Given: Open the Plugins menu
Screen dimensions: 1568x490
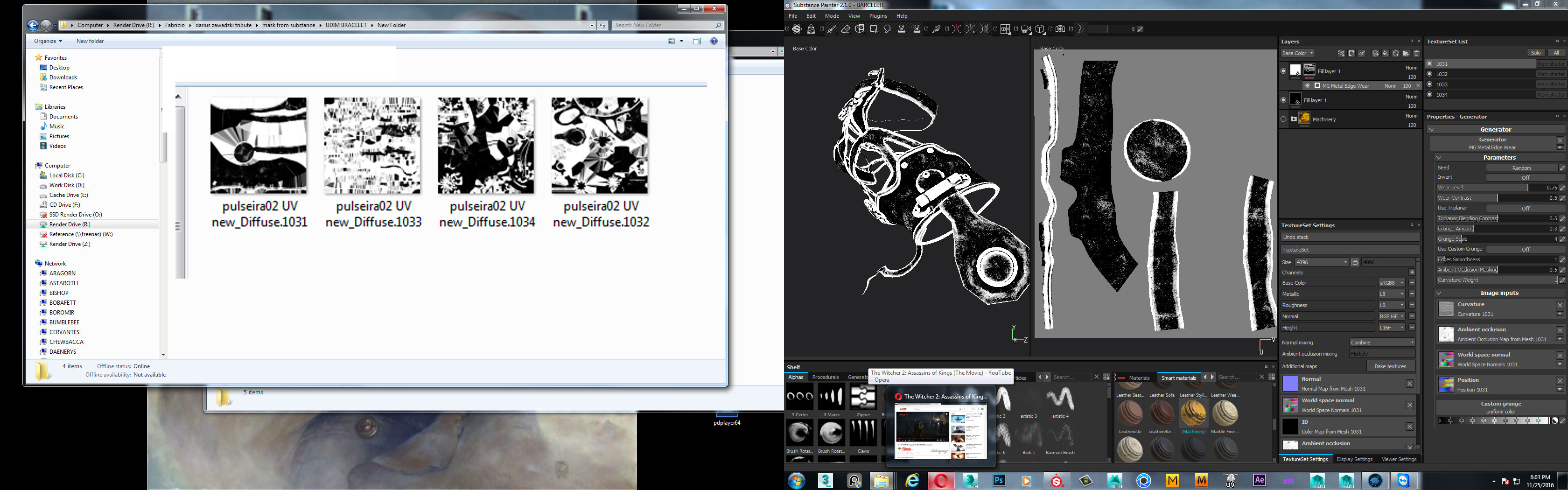Looking at the screenshot, I should [878, 16].
